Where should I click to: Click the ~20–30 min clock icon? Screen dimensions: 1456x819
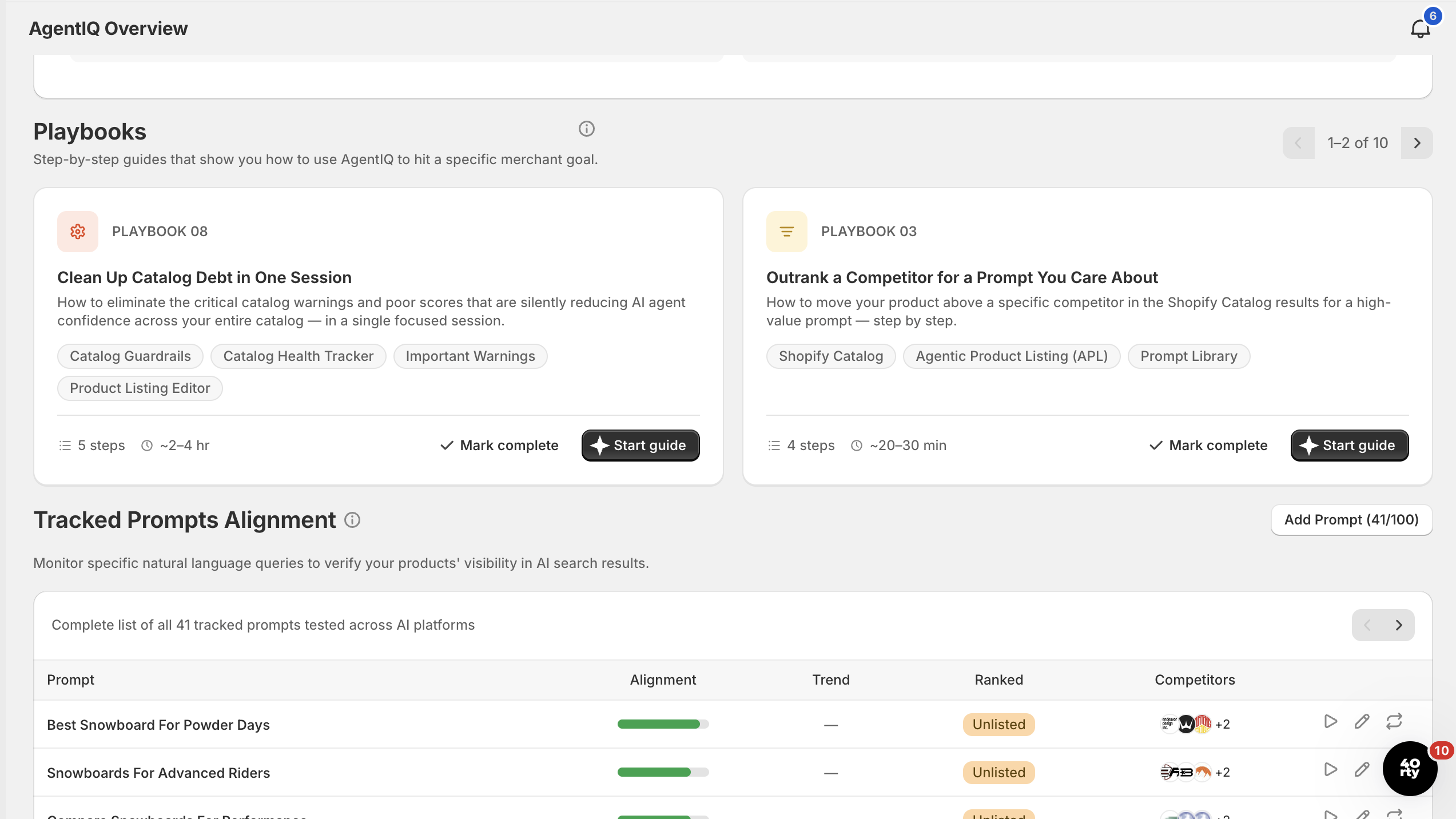coord(856,446)
